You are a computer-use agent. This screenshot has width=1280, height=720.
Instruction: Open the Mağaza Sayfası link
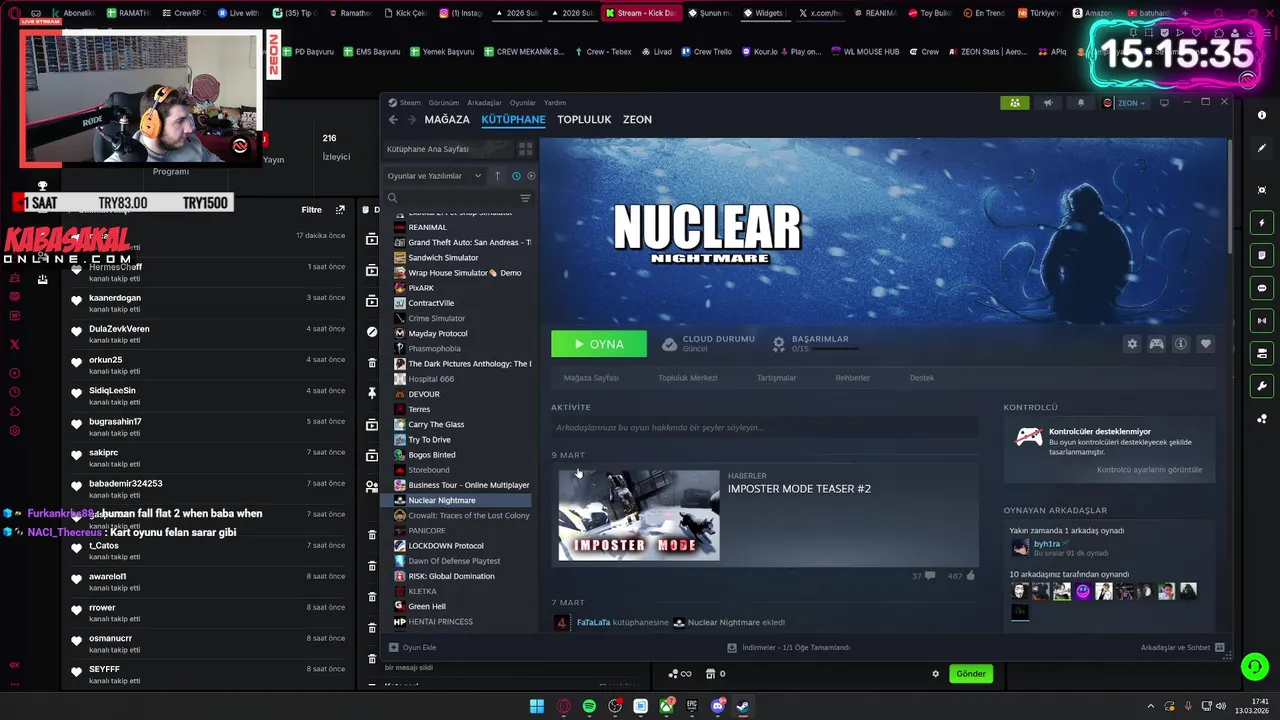tap(591, 378)
